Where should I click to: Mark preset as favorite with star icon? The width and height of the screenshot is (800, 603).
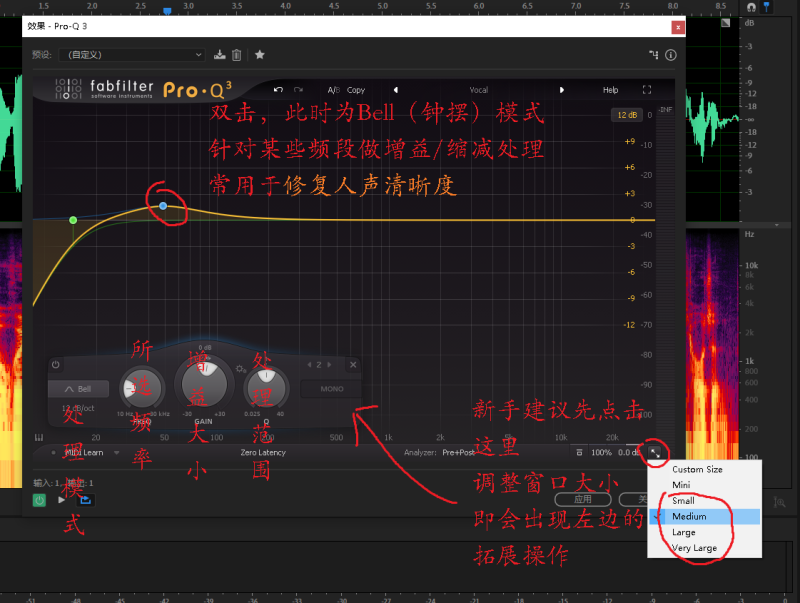pyautogui.click(x=260, y=55)
